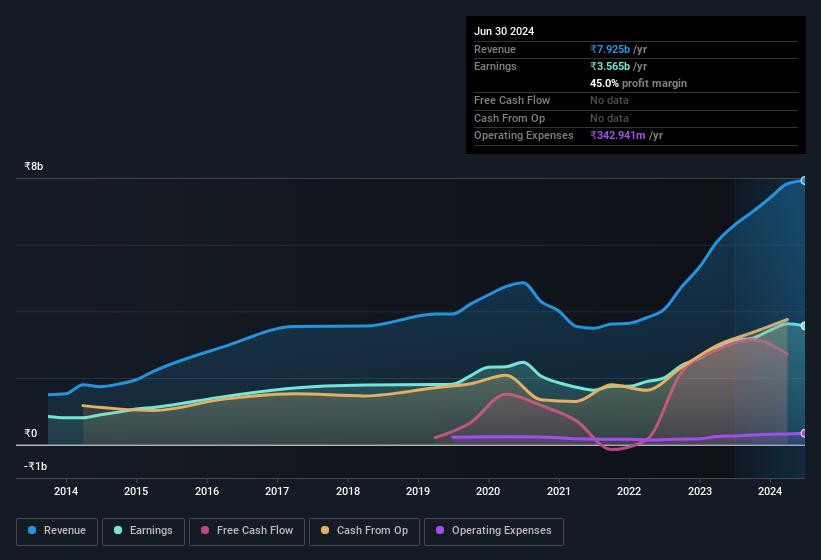Select the 2024 x-axis year label

coord(770,491)
